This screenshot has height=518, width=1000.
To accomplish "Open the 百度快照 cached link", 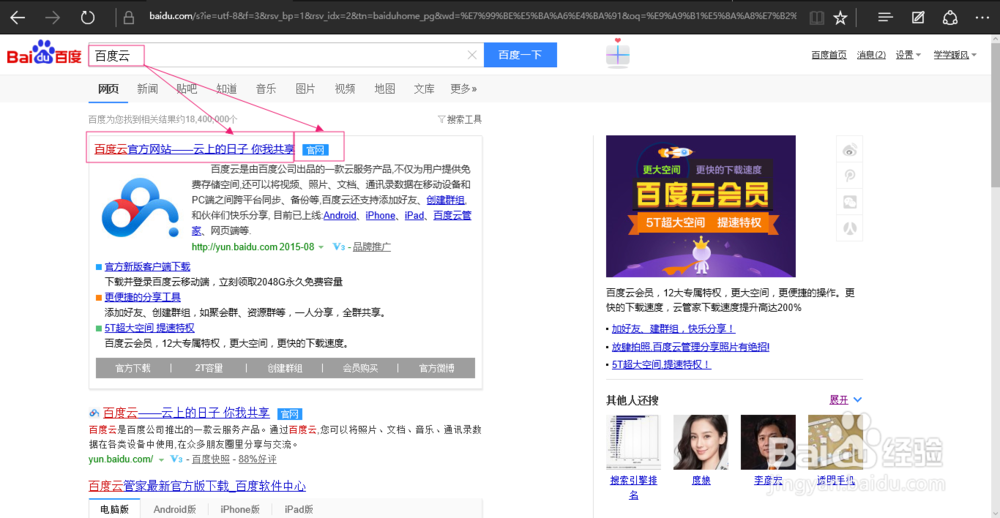I will 211,459.
